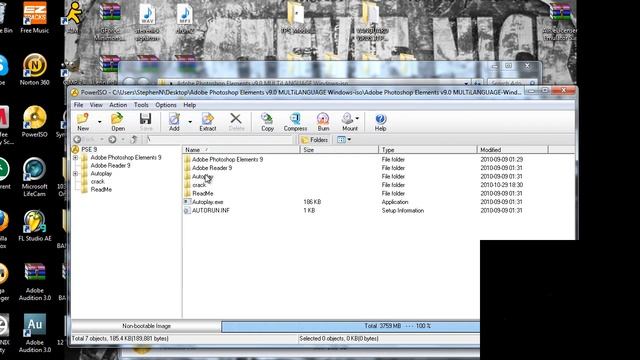This screenshot has height=360, width=640.
Task: Sort by Type column header
Action: [x=428, y=150]
